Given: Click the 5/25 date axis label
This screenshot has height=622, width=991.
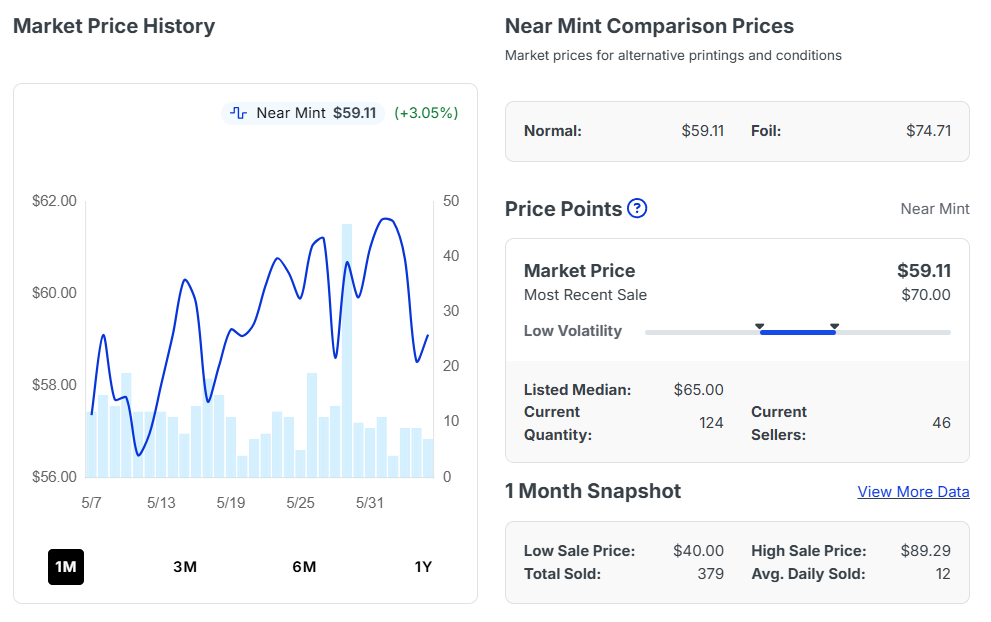Looking at the screenshot, I should pyautogui.click(x=300, y=503).
